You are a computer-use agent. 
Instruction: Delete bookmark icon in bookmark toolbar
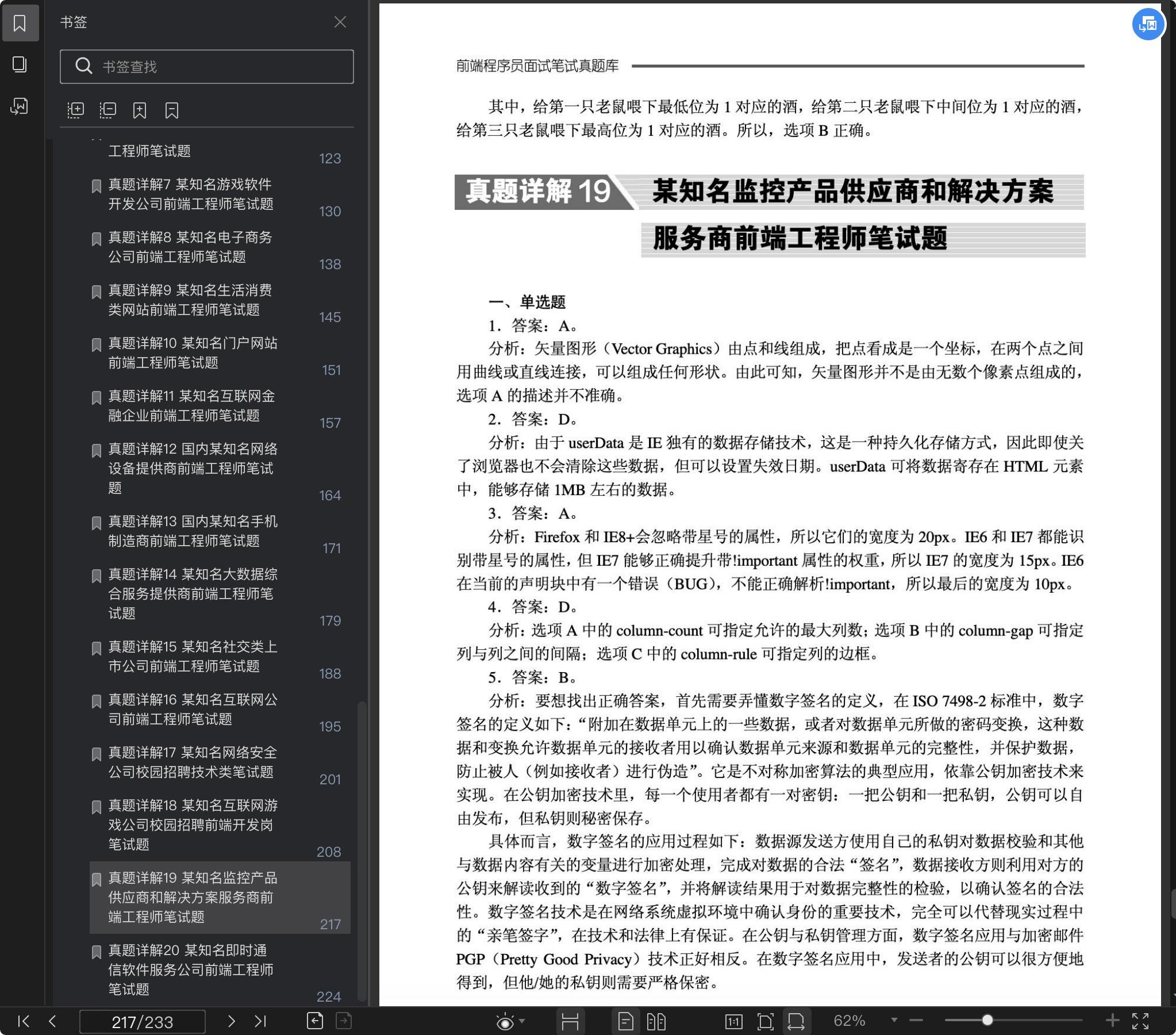[171, 110]
